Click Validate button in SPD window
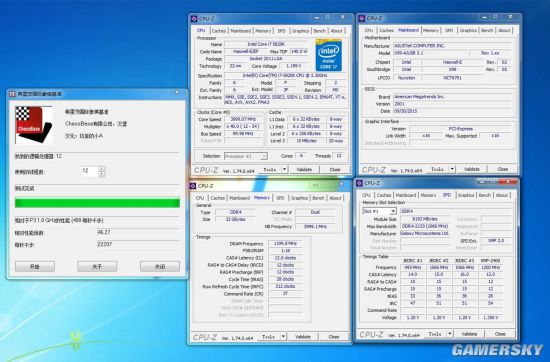The height and width of the screenshot is (362, 550). click(469, 334)
